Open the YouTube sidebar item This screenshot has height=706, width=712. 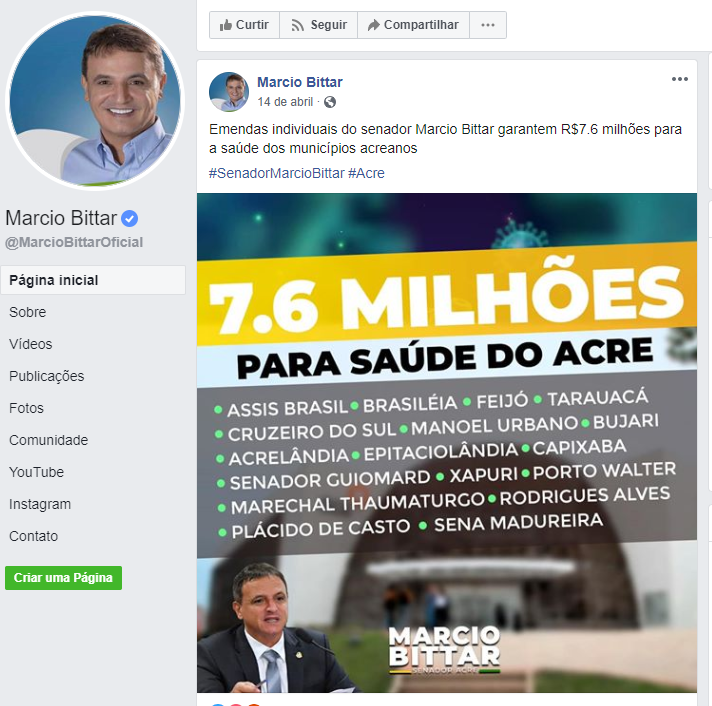pos(36,472)
